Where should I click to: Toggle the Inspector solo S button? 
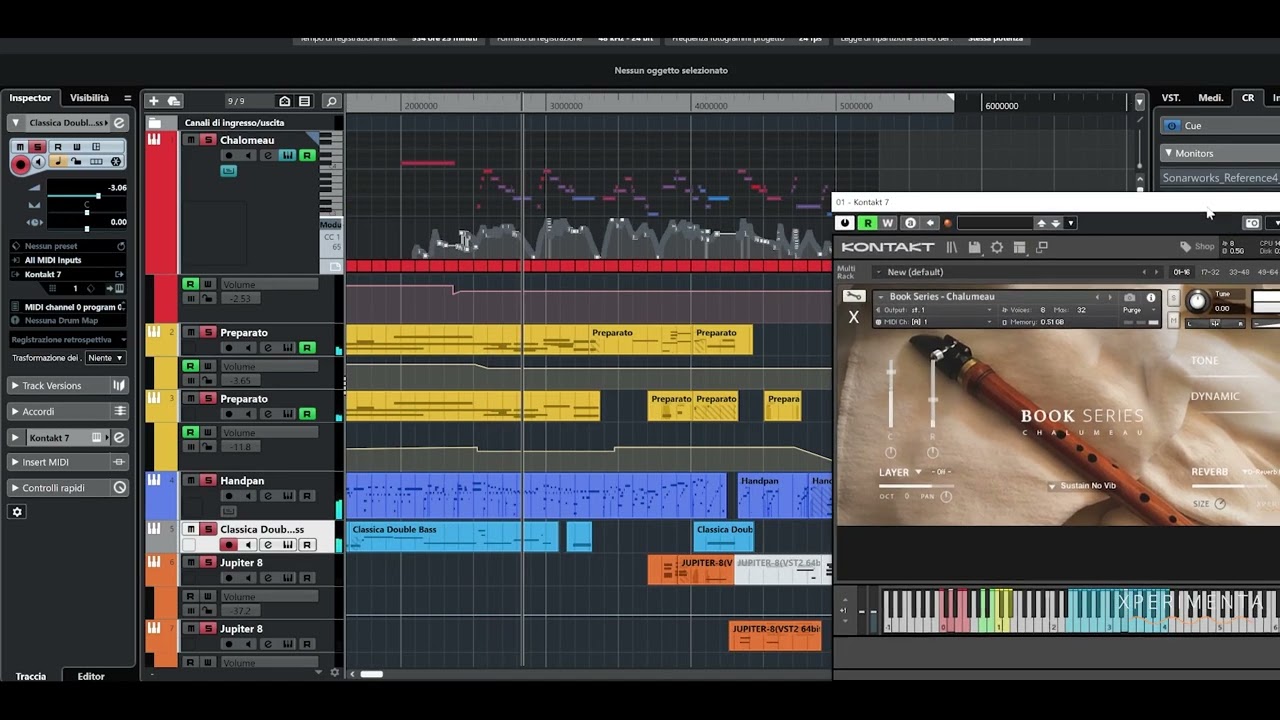(38, 147)
